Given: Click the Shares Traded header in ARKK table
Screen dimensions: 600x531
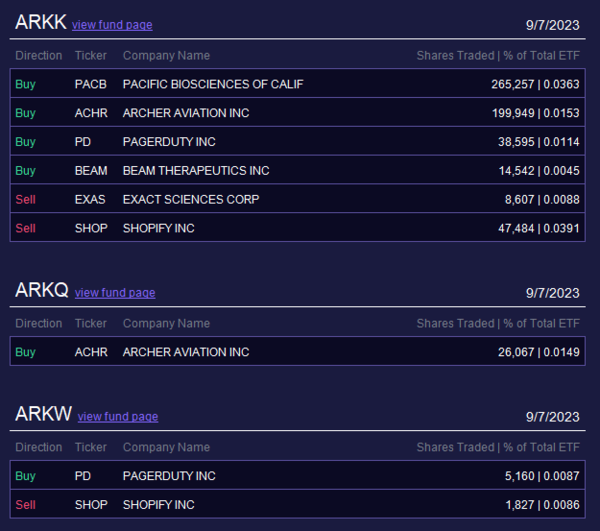Looking at the screenshot, I should tap(455, 55).
